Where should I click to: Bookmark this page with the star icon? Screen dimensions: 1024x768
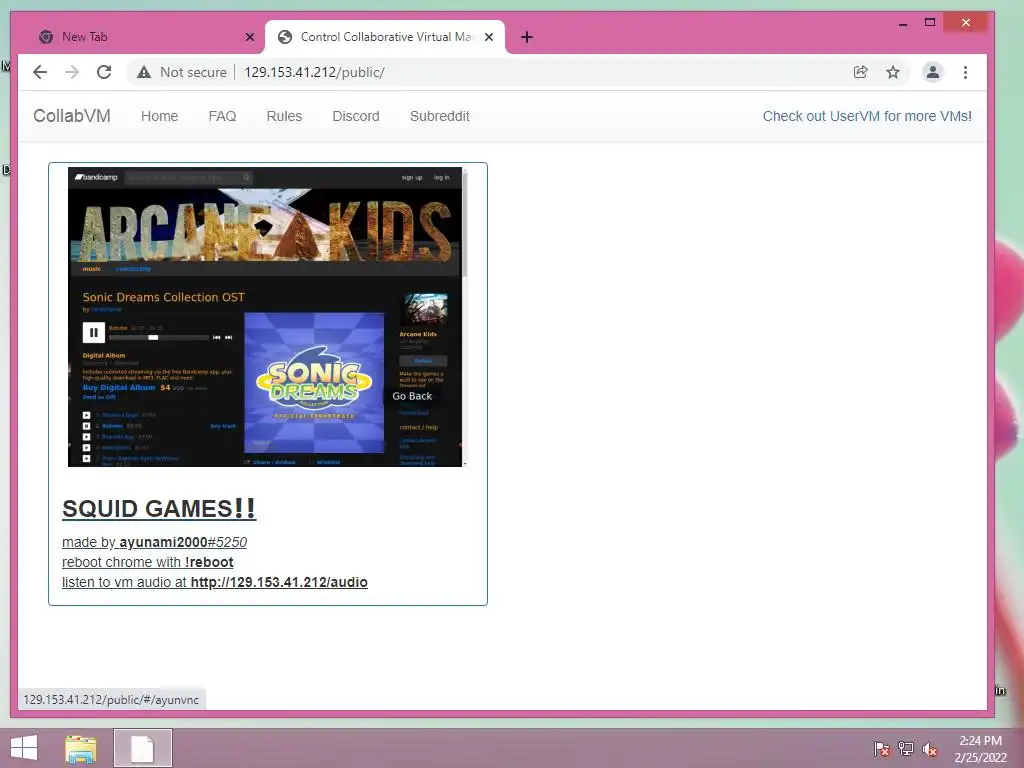tap(893, 72)
